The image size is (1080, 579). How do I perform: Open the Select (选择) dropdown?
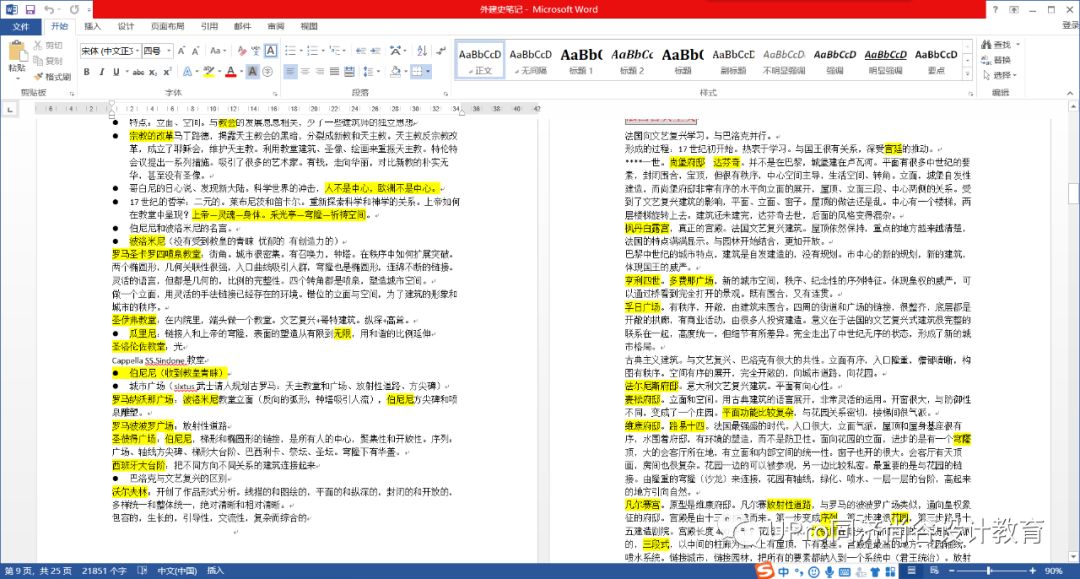tap(999, 75)
